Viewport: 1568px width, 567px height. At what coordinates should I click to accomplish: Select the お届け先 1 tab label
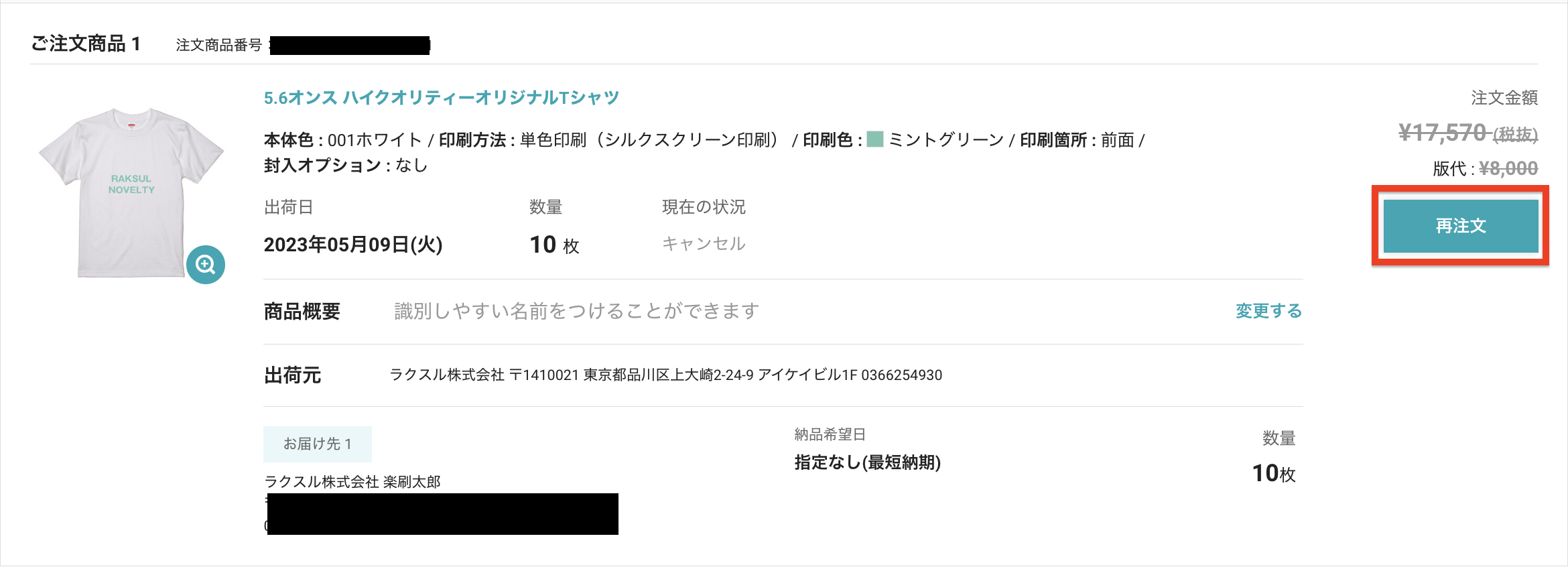[x=318, y=444]
